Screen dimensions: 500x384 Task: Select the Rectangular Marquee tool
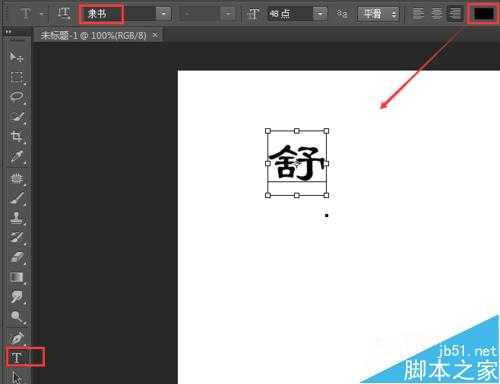coord(16,77)
